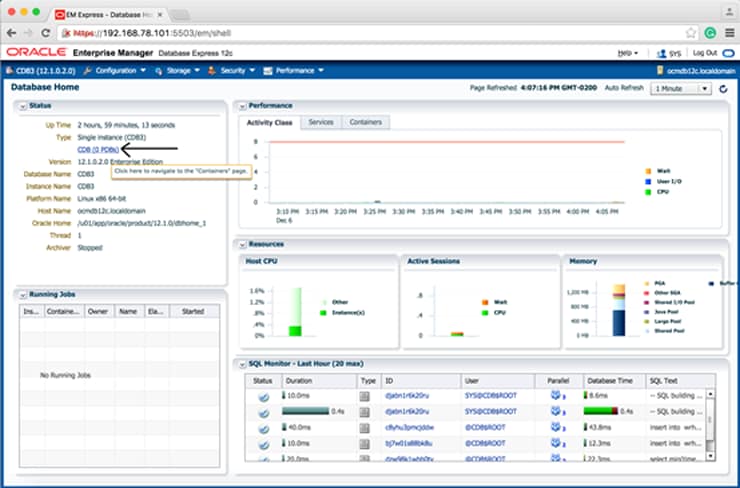
Task: Switch to the Containers tab
Action: coord(366,122)
